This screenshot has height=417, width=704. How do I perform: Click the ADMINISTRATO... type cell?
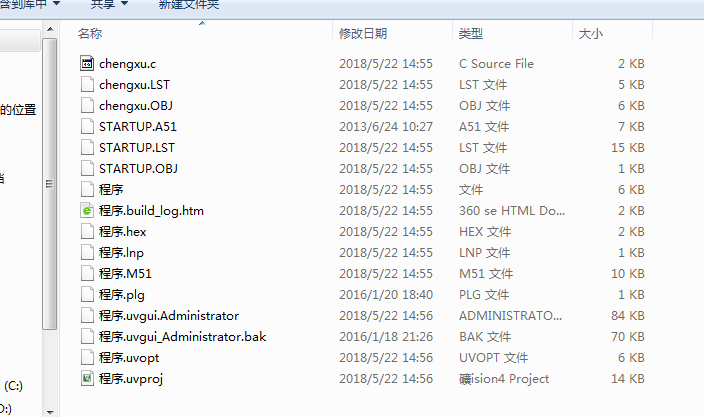[510, 316]
